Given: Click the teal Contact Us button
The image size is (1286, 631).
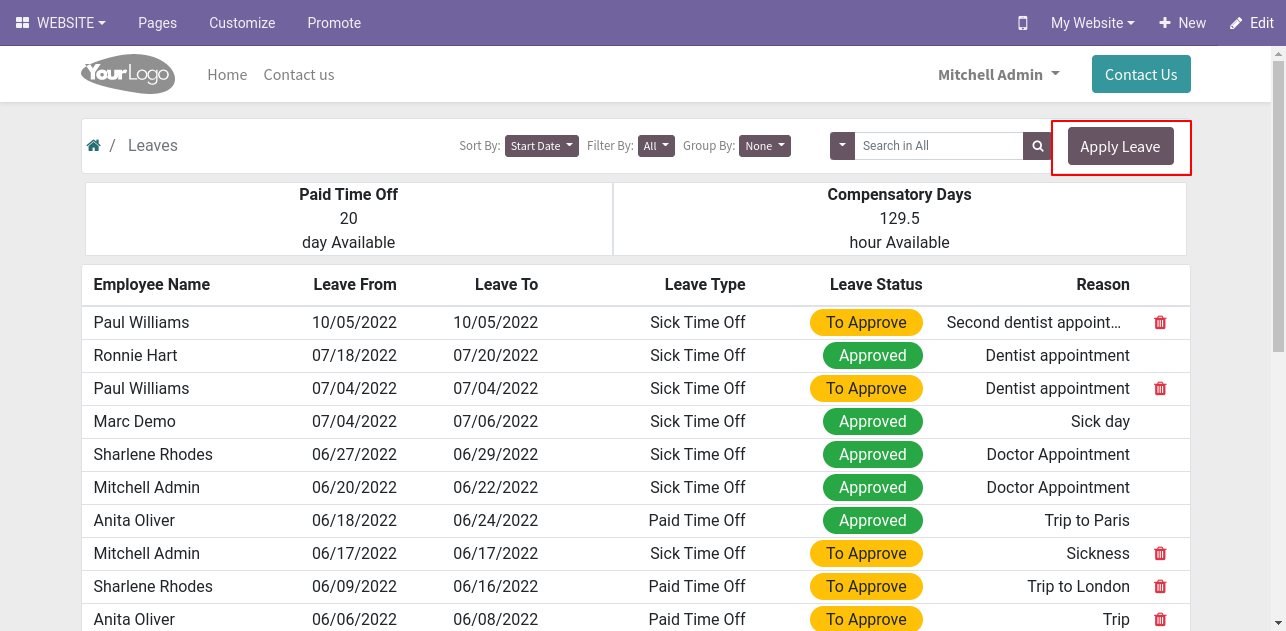Looking at the screenshot, I should click(1141, 74).
